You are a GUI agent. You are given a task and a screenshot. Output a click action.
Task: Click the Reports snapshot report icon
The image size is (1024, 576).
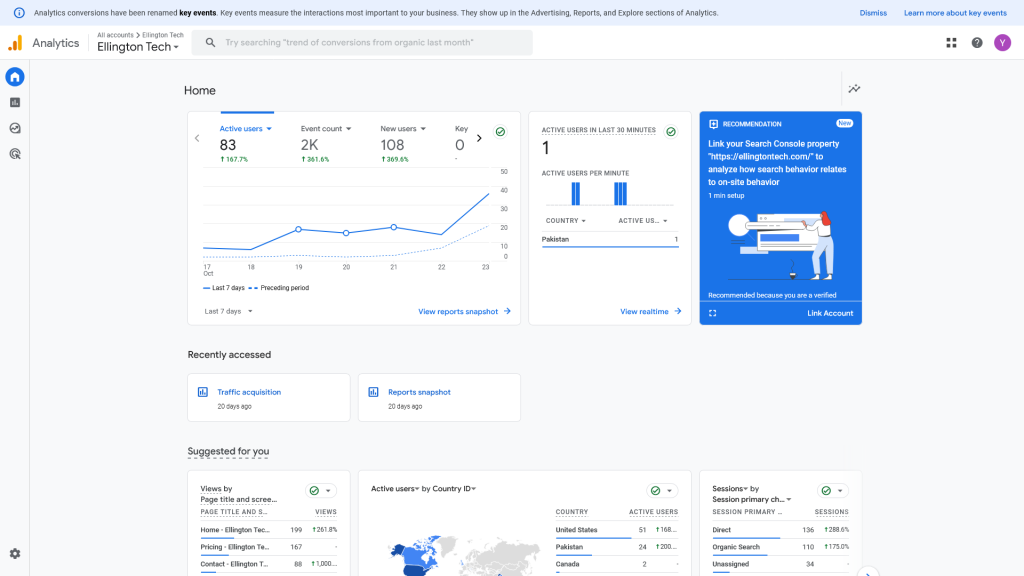pos(374,392)
